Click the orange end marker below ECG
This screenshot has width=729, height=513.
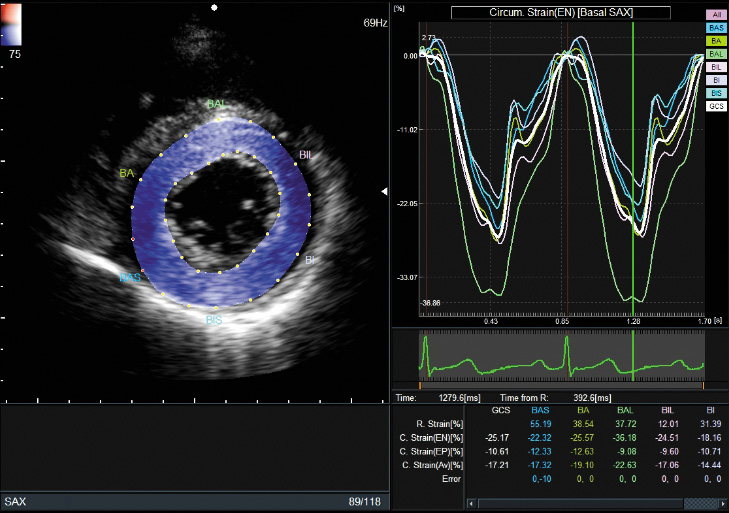click(703, 384)
